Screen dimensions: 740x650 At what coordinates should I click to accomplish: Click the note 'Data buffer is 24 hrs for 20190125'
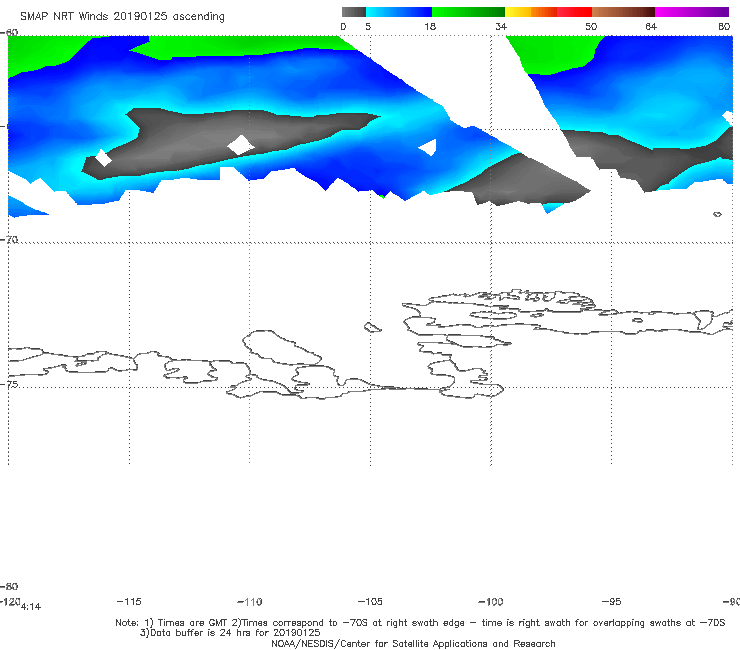tap(230, 633)
